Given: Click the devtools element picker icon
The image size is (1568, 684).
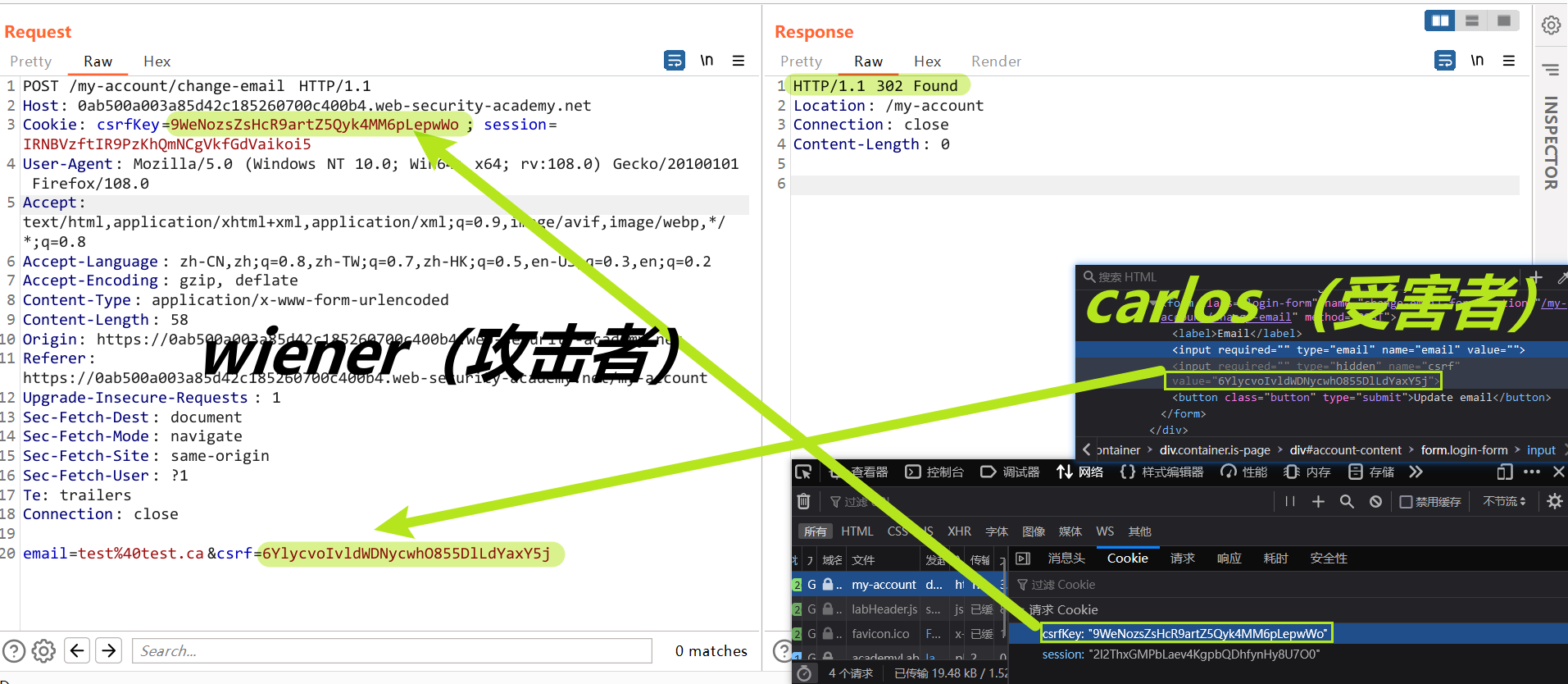Looking at the screenshot, I should pyautogui.click(x=803, y=472).
